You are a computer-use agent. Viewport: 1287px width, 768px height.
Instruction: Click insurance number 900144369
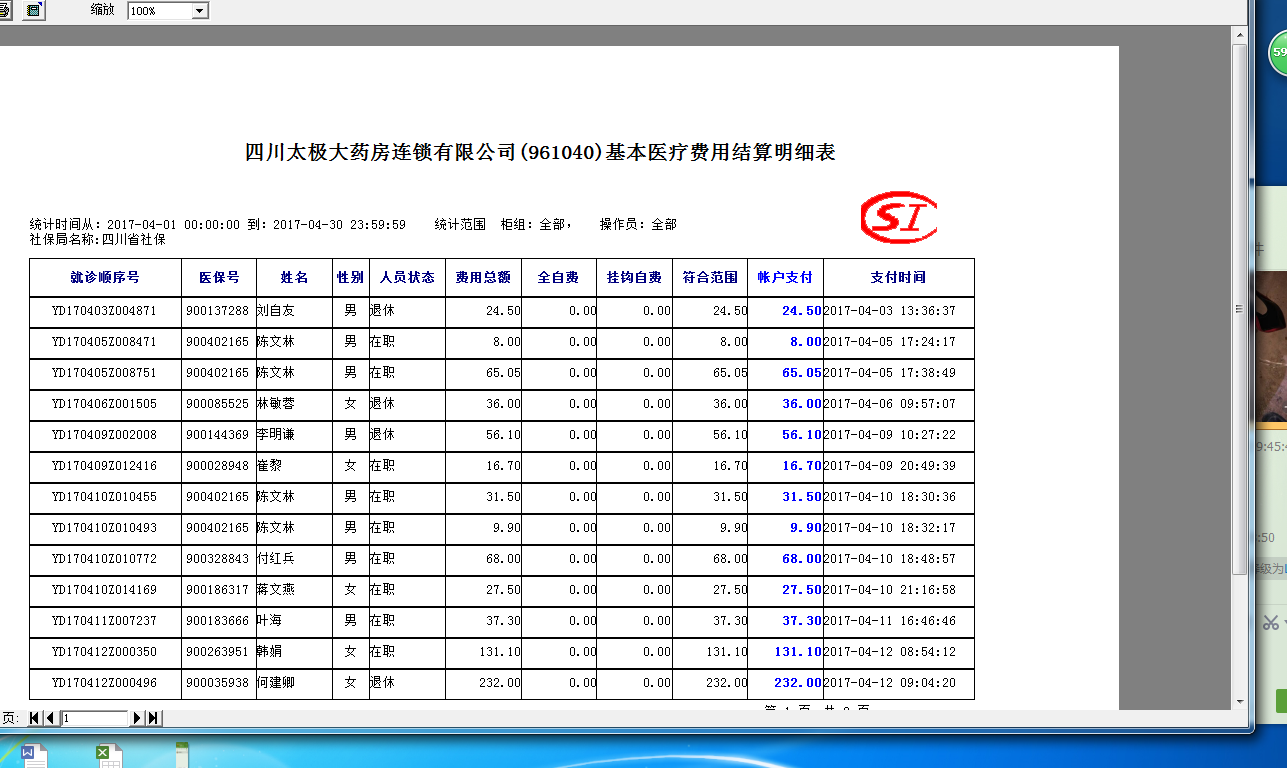point(217,435)
